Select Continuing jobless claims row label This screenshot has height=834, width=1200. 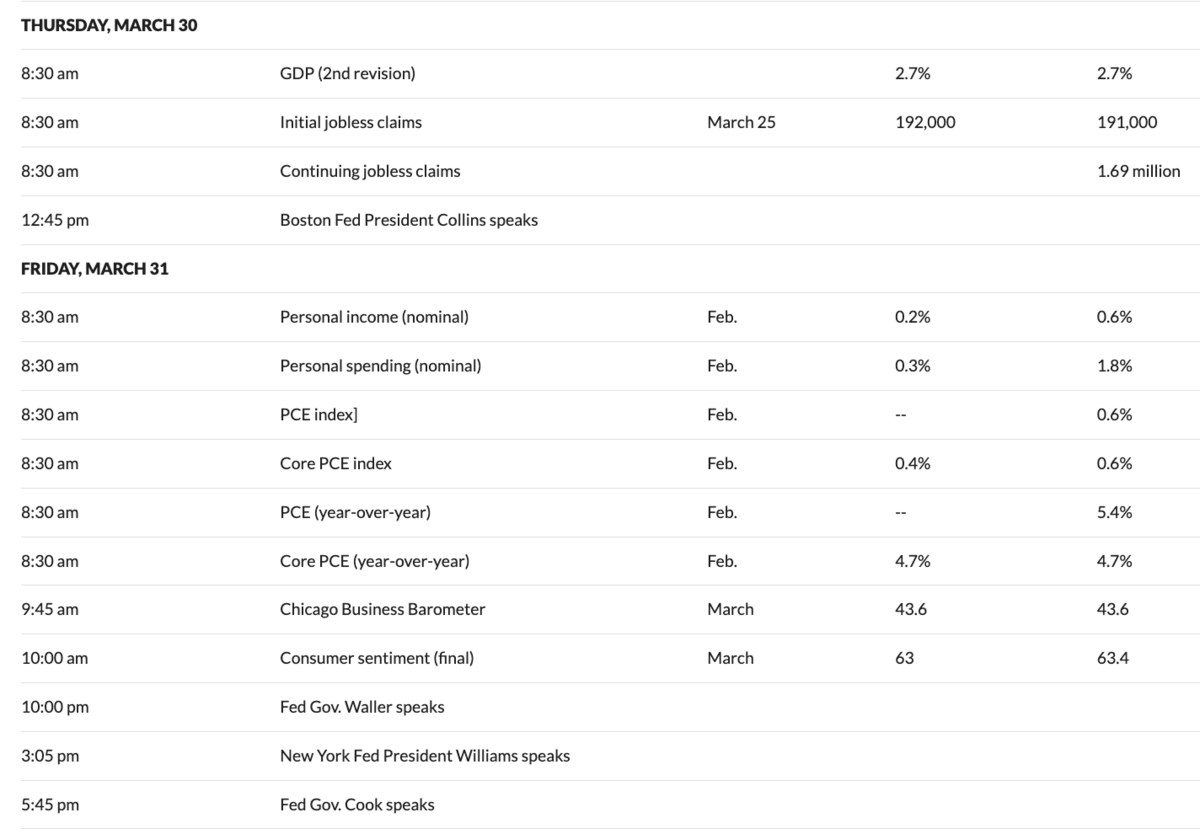tap(370, 171)
